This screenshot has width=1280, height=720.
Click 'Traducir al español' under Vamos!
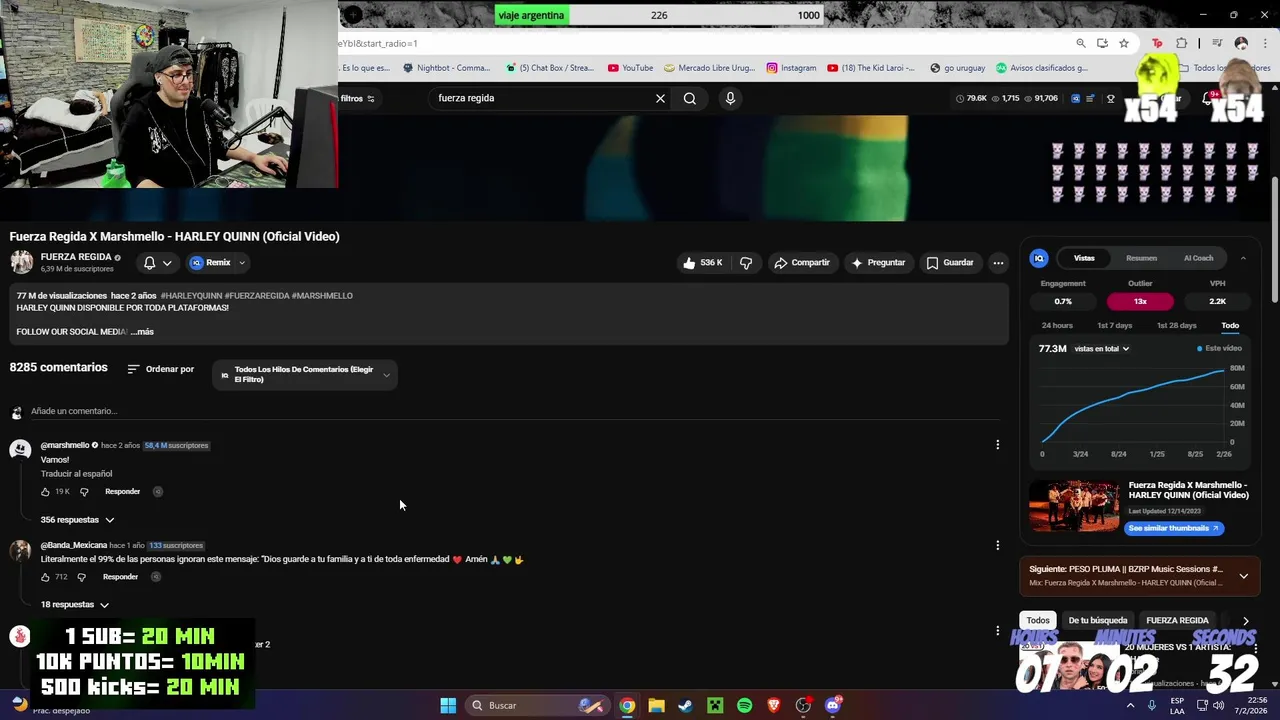[76, 474]
